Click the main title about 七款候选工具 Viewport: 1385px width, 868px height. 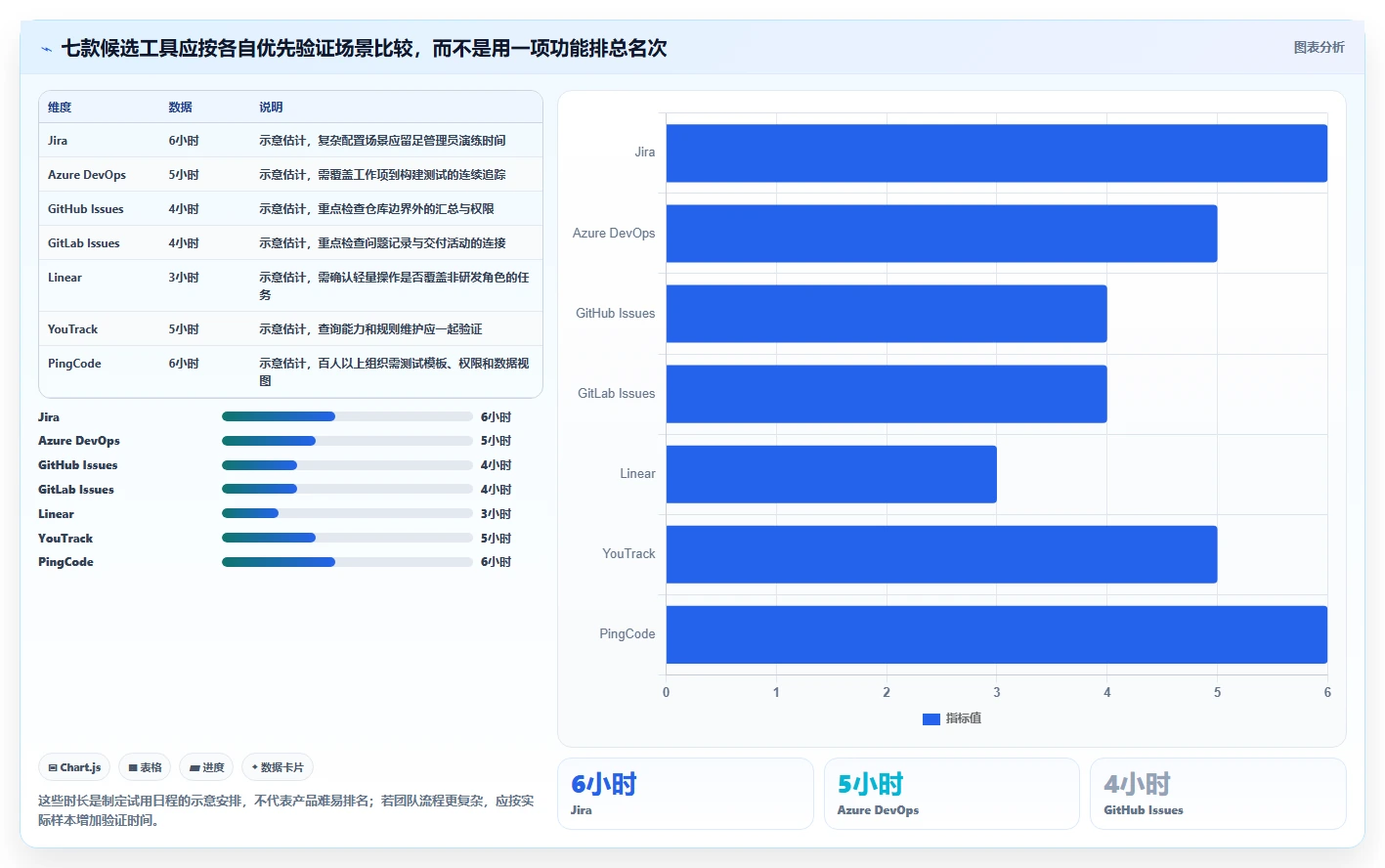pos(365,48)
